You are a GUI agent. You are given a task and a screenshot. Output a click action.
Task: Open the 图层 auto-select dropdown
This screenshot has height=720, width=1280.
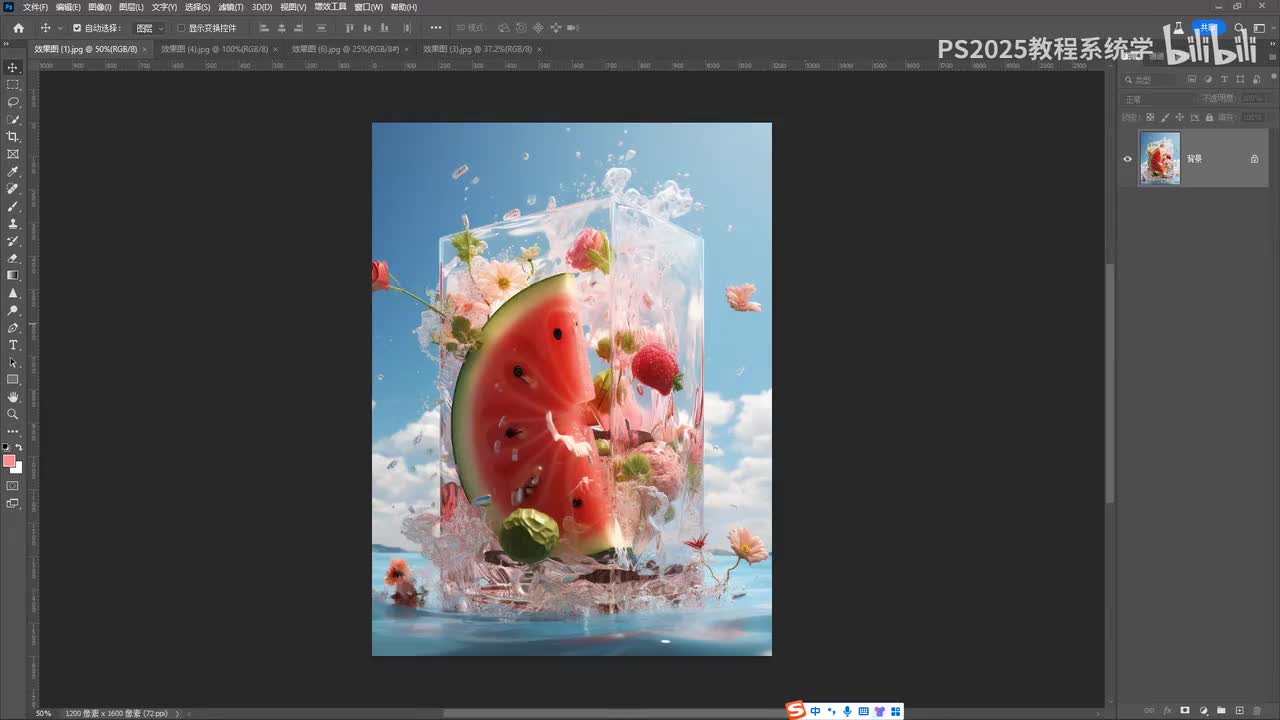tap(150, 28)
